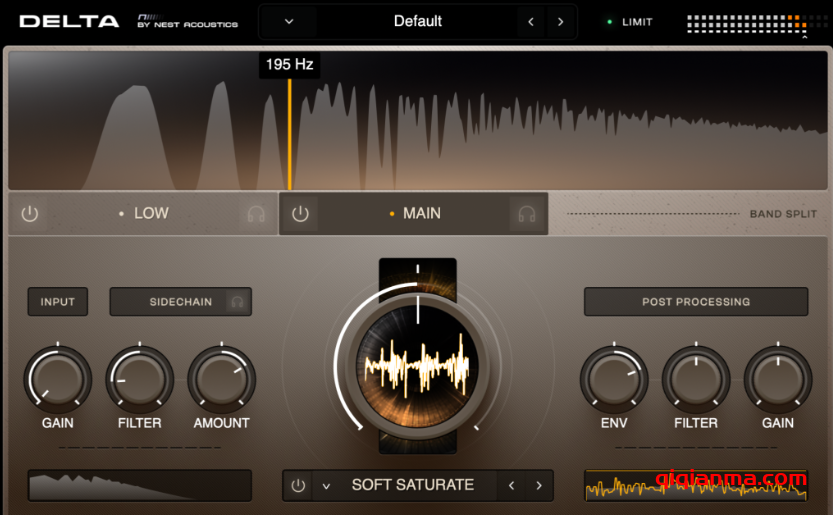The height and width of the screenshot is (515, 833).
Task: Click the INPUT button
Action: point(58,302)
